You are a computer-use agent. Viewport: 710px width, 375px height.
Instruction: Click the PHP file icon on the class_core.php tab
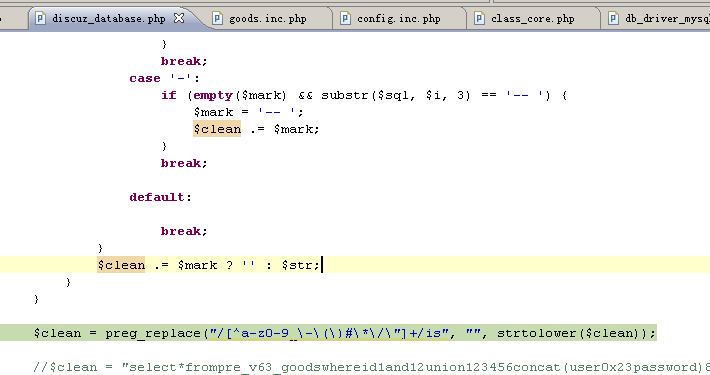point(480,19)
